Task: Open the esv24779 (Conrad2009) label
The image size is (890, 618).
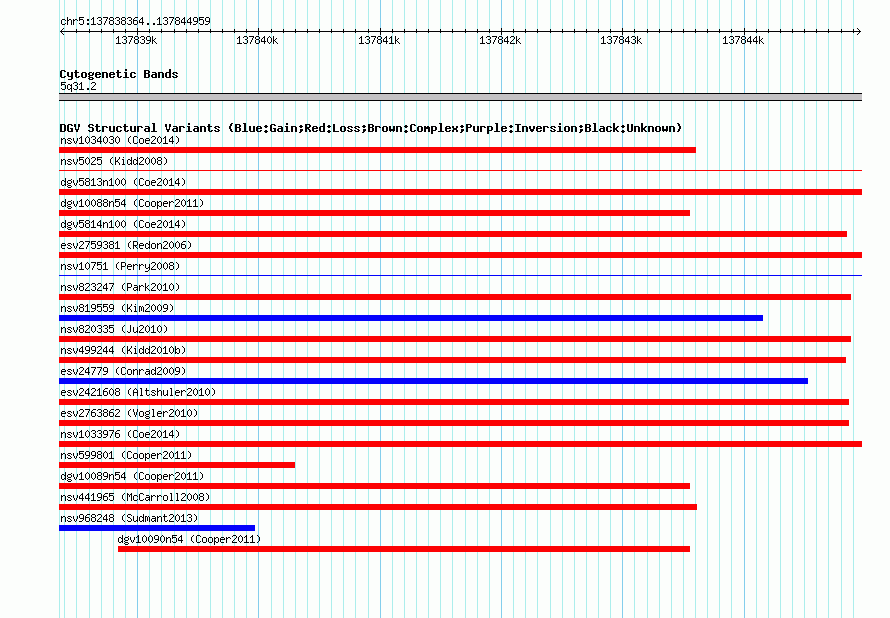Action: [x=123, y=371]
